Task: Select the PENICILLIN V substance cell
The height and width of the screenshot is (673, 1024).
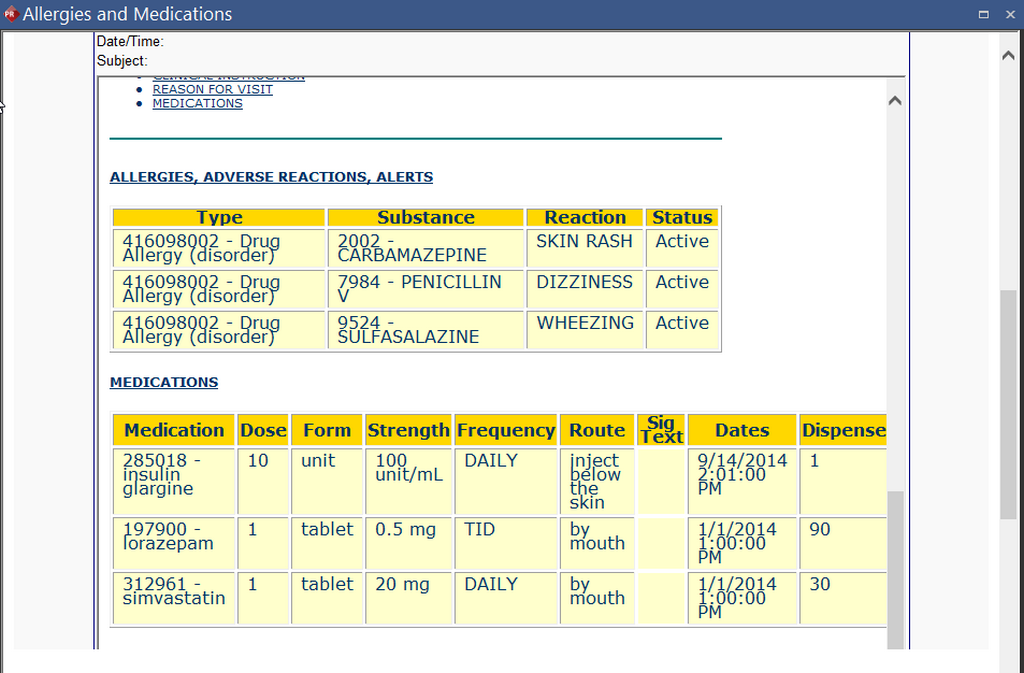Action: [x=425, y=289]
